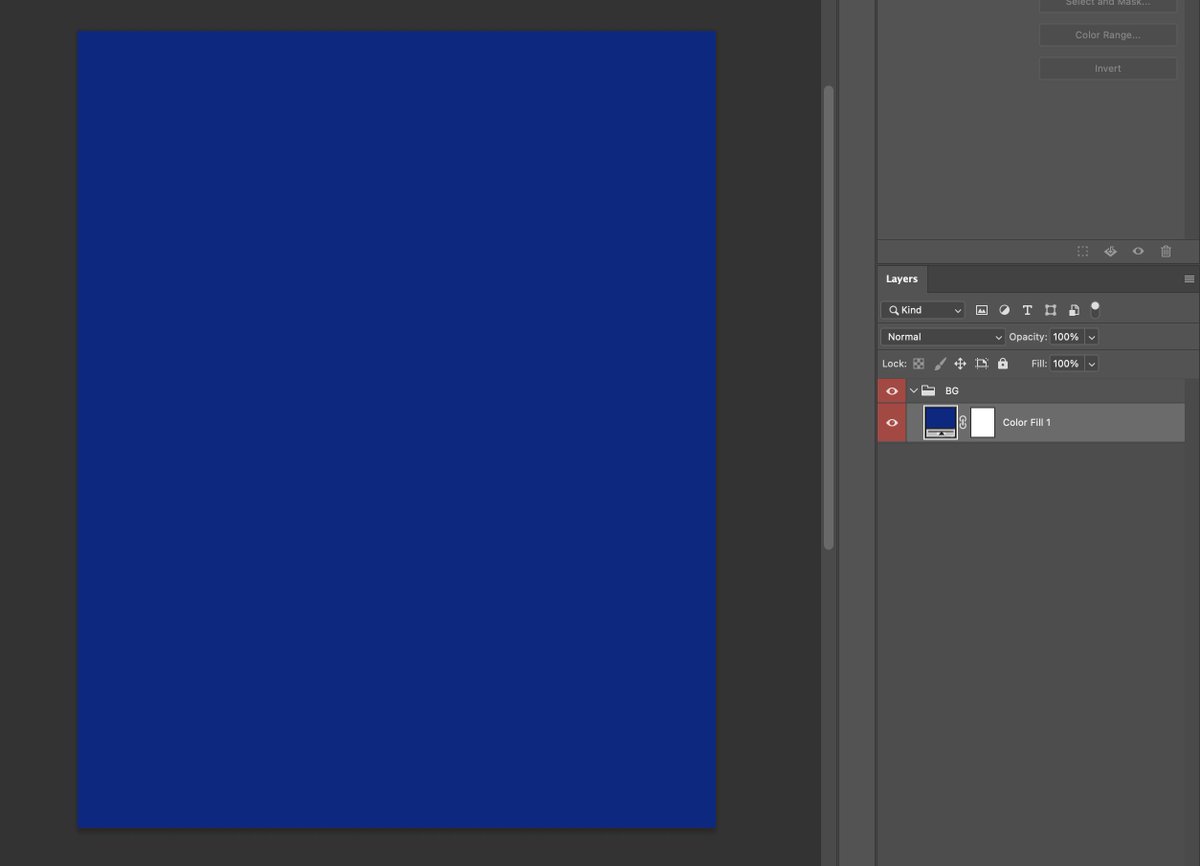Toggle Lock image pixels brush icon
1200x866 pixels.
coord(940,364)
